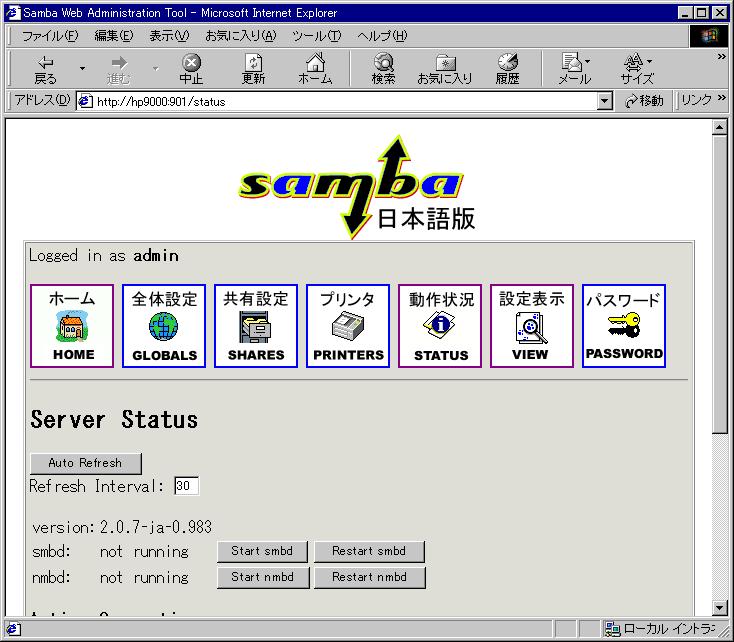Click the Start smbd button

(x=262, y=551)
